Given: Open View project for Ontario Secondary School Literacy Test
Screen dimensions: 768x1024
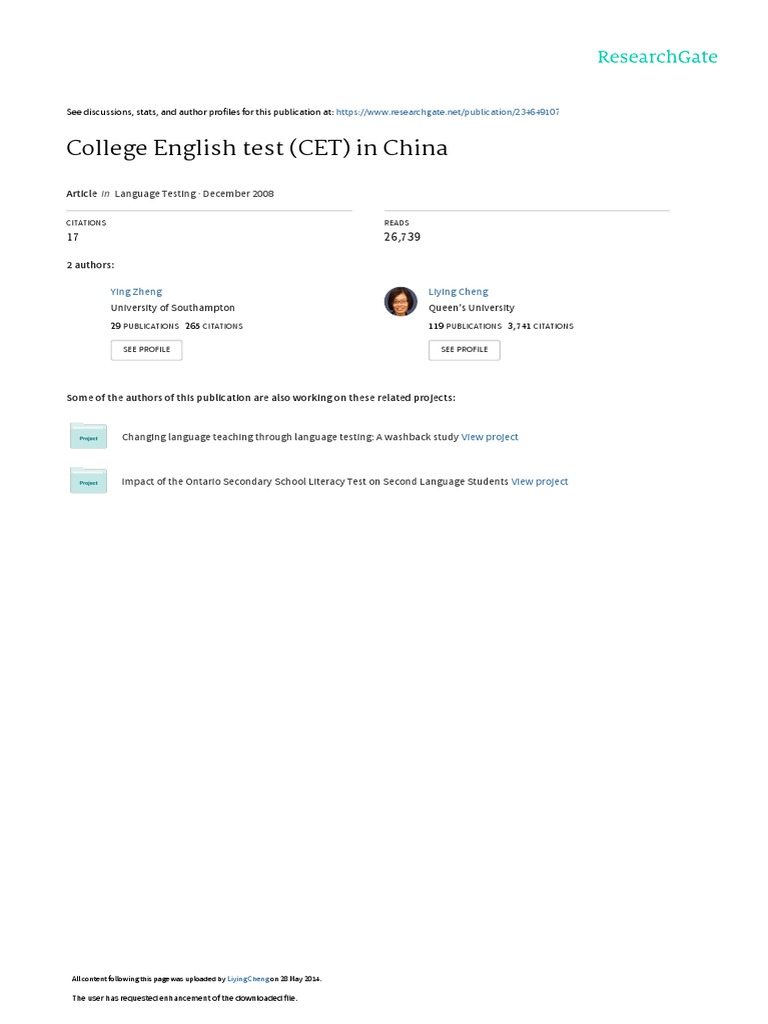Looking at the screenshot, I should 539,481.
